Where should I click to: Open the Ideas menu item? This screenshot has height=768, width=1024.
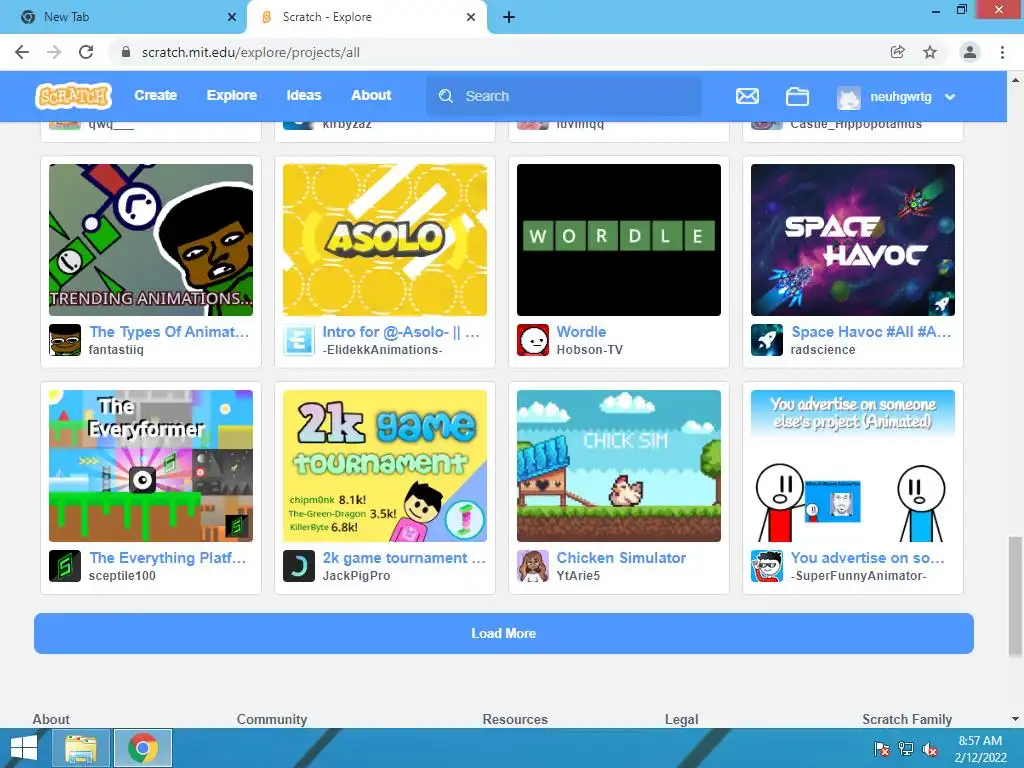[304, 95]
